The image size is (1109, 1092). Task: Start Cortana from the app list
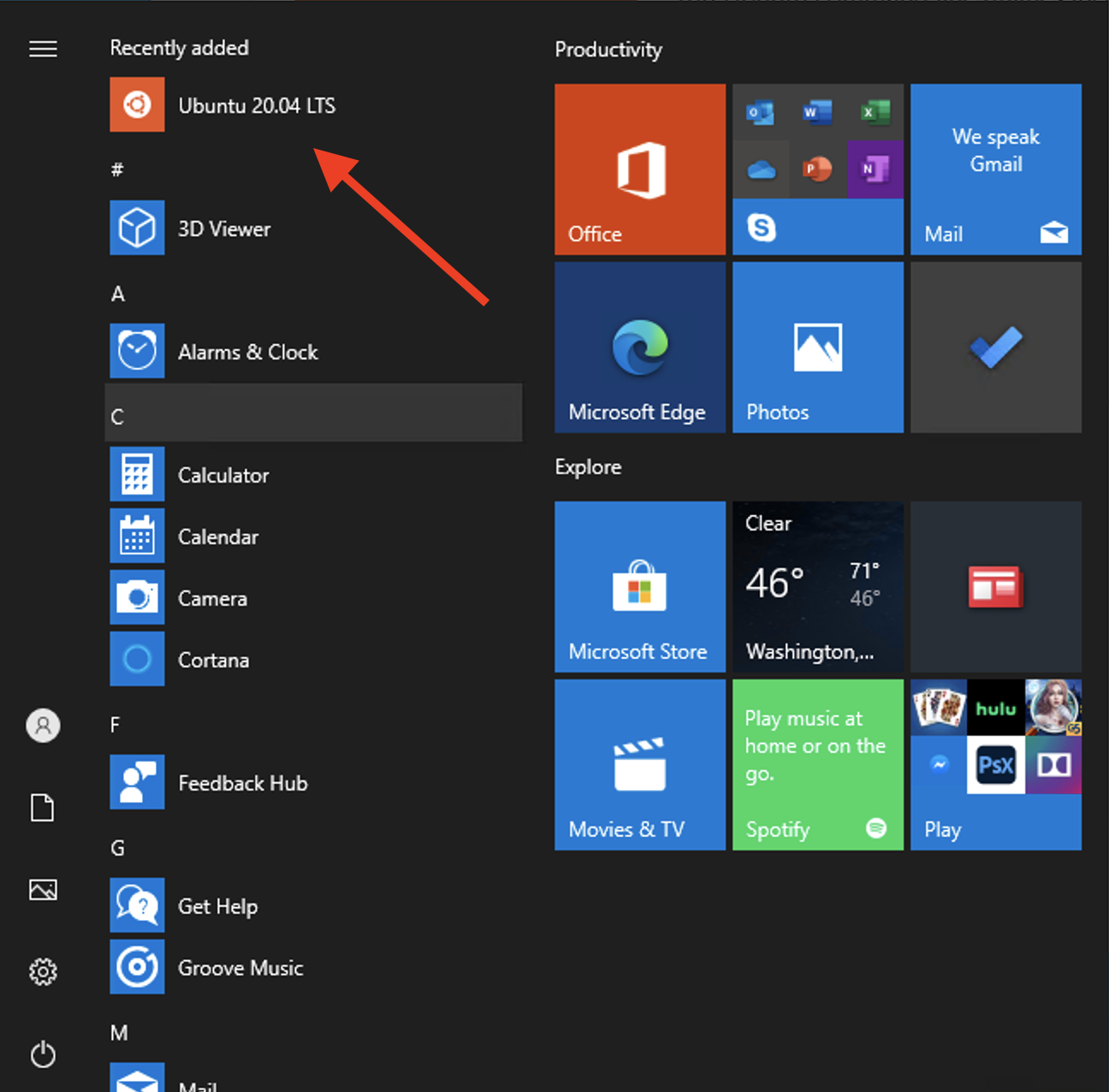(313, 660)
